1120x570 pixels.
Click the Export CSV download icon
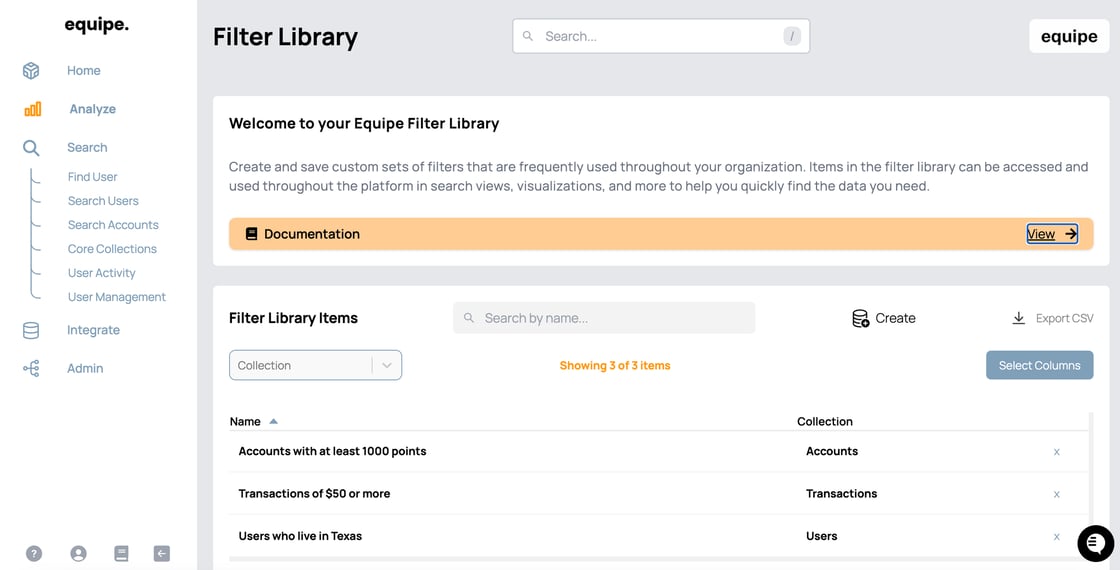click(1019, 318)
